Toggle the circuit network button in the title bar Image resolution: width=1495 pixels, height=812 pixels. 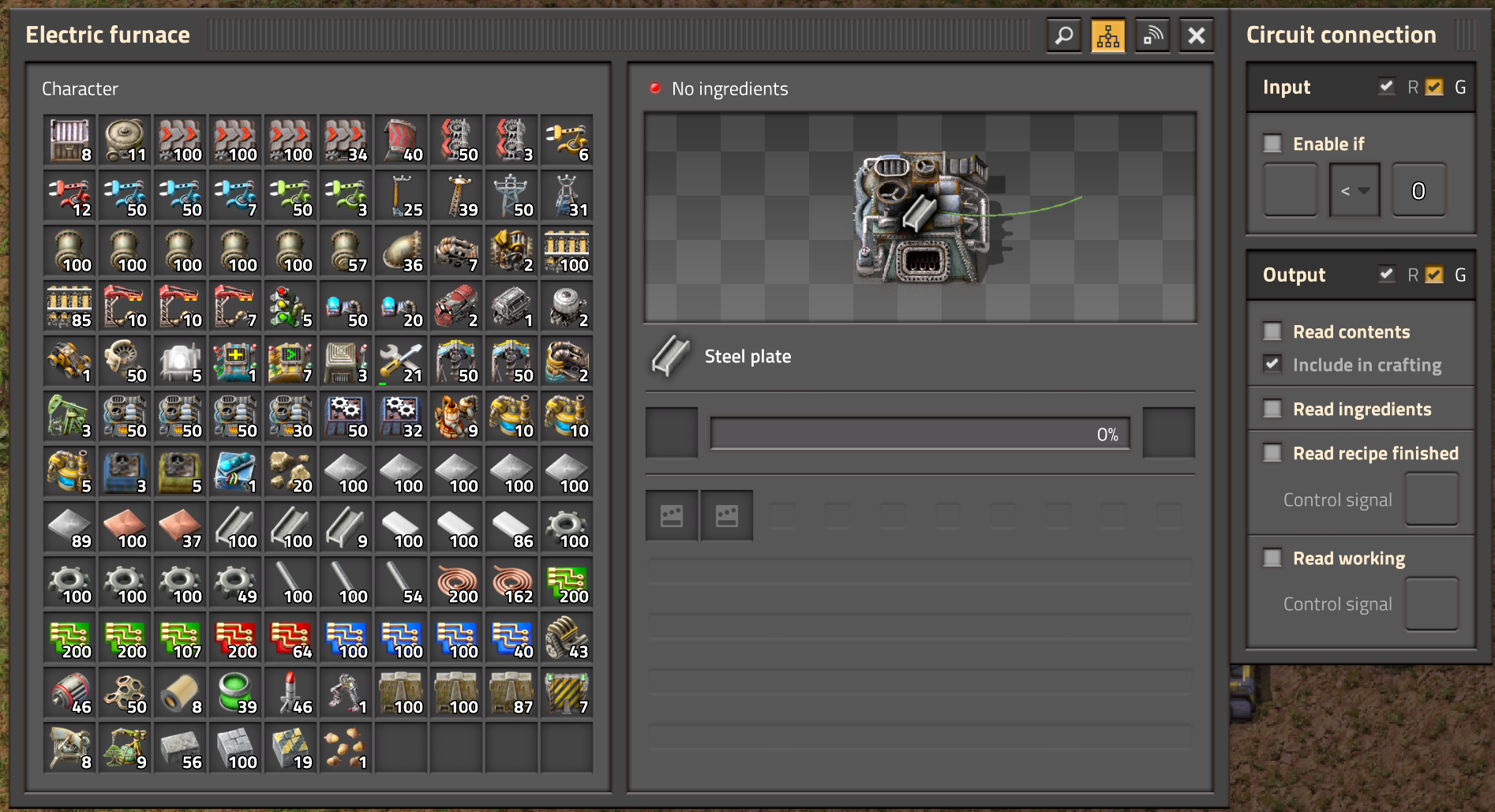coord(1108,36)
